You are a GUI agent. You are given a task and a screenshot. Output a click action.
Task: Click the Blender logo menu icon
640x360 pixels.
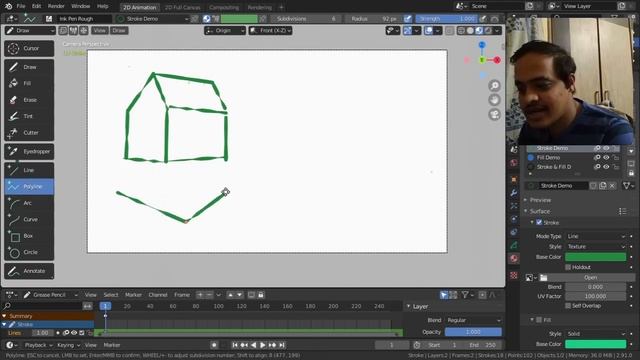point(8,6)
